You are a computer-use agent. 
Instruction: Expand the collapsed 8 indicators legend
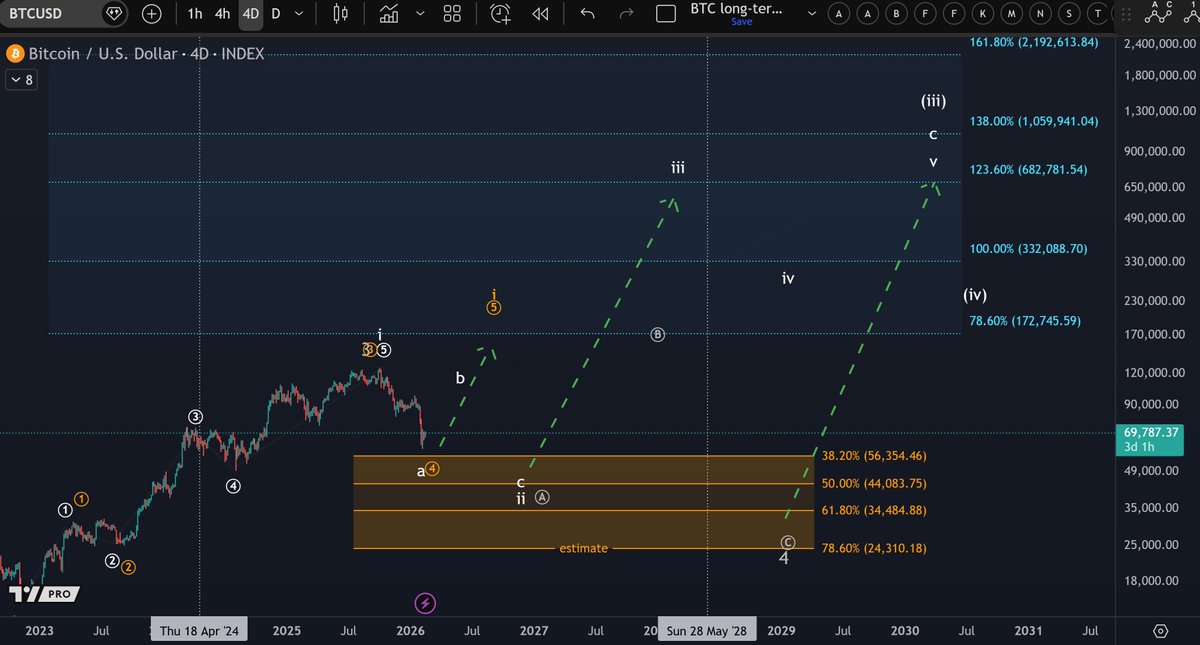pos(21,81)
